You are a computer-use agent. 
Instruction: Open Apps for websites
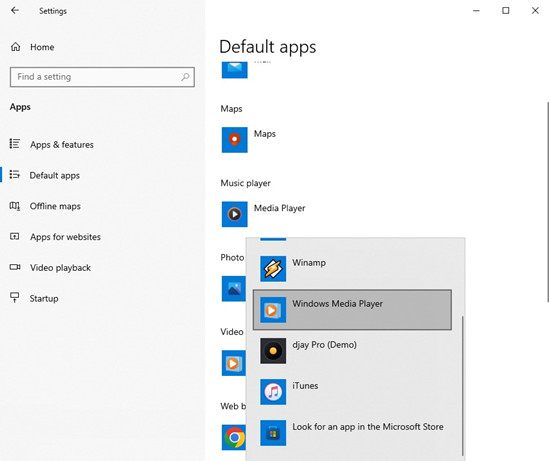coord(65,237)
